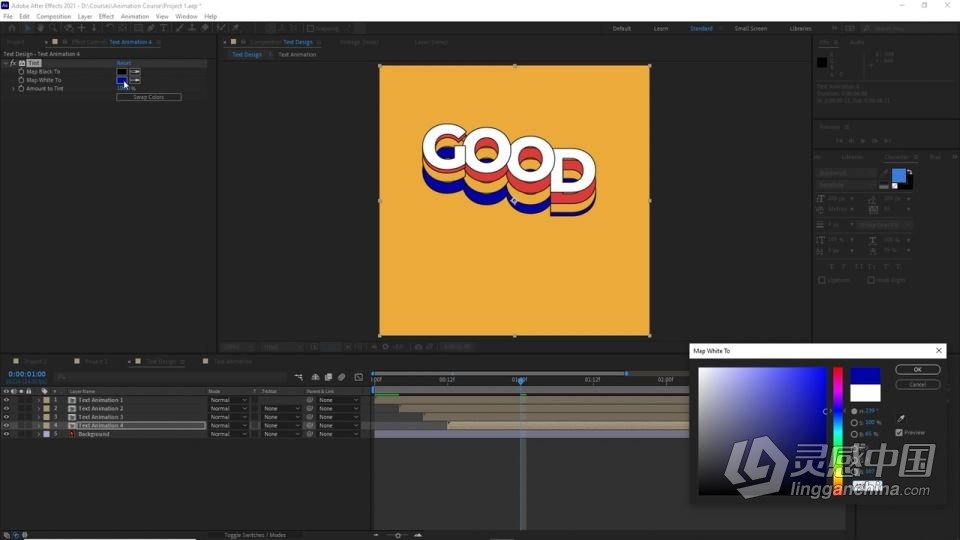The image size is (960, 540).
Task: Select the Pen tool
Action: [x=151, y=28]
